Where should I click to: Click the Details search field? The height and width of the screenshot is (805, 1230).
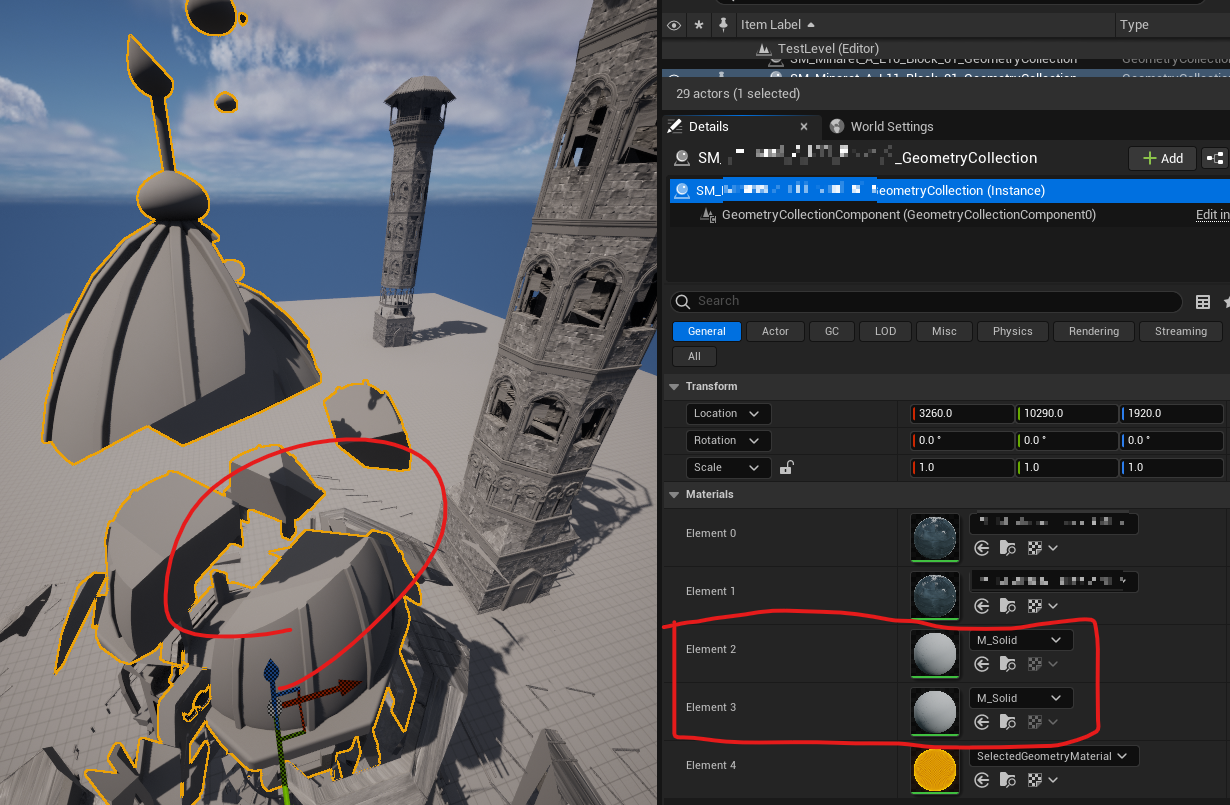click(927, 301)
